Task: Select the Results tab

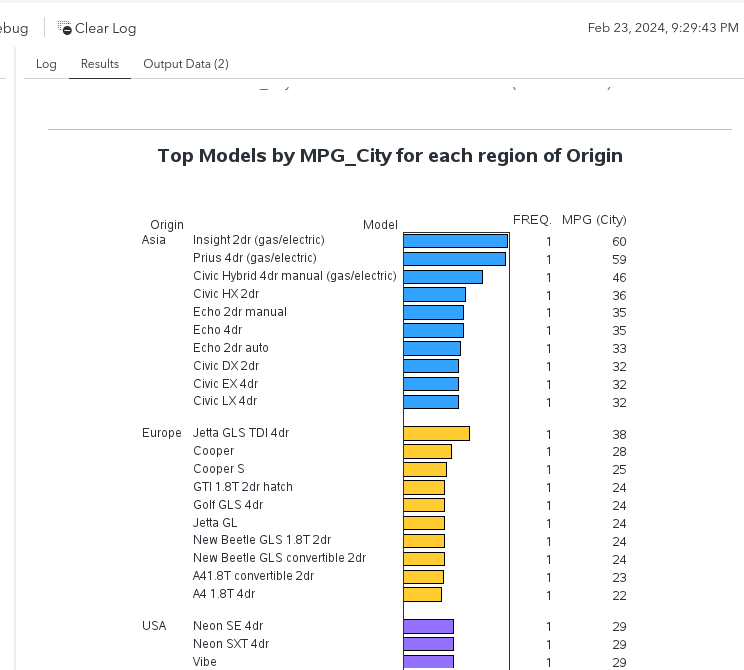Action: click(x=100, y=64)
